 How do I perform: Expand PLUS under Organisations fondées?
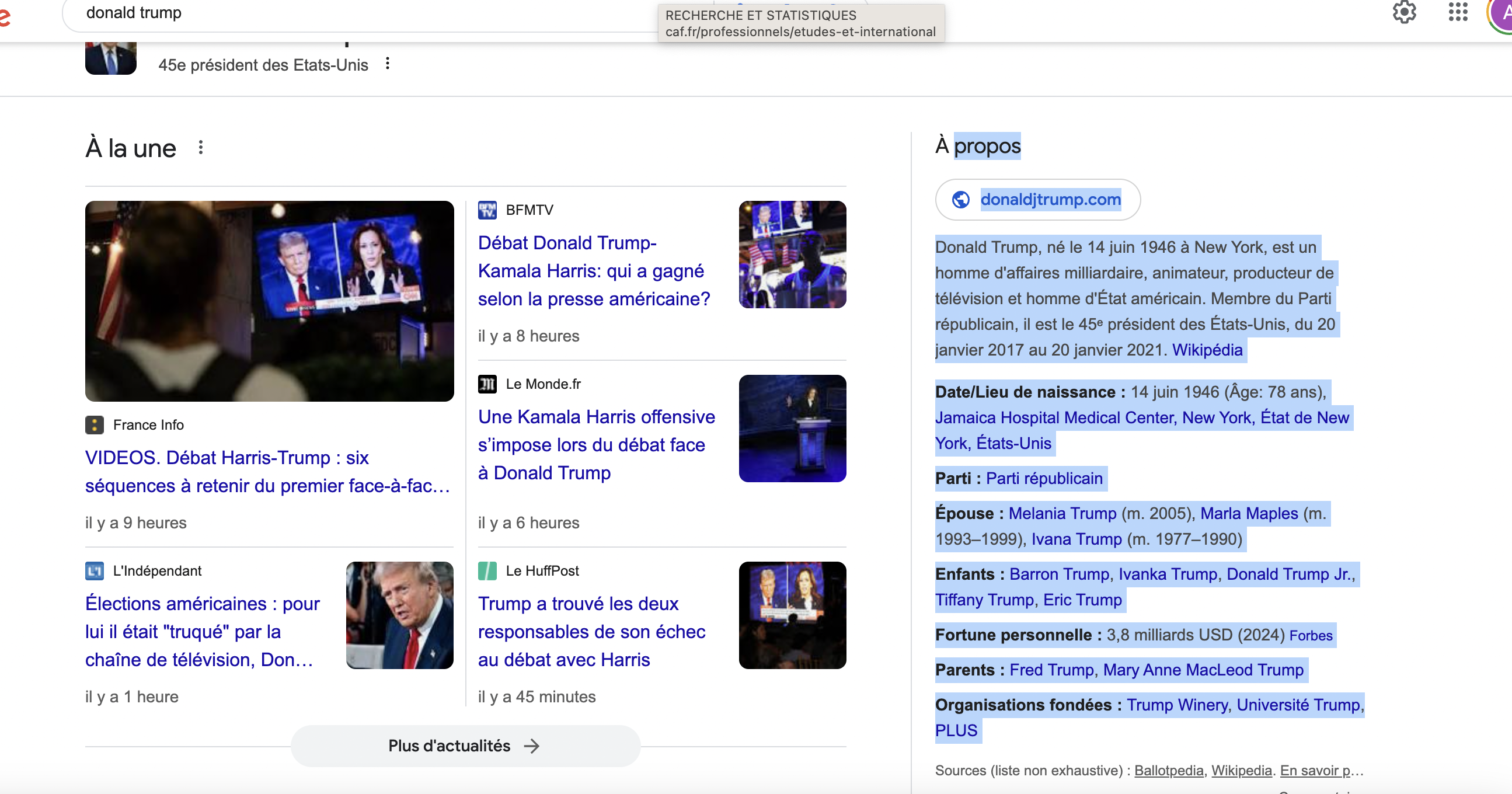coord(956,731)
